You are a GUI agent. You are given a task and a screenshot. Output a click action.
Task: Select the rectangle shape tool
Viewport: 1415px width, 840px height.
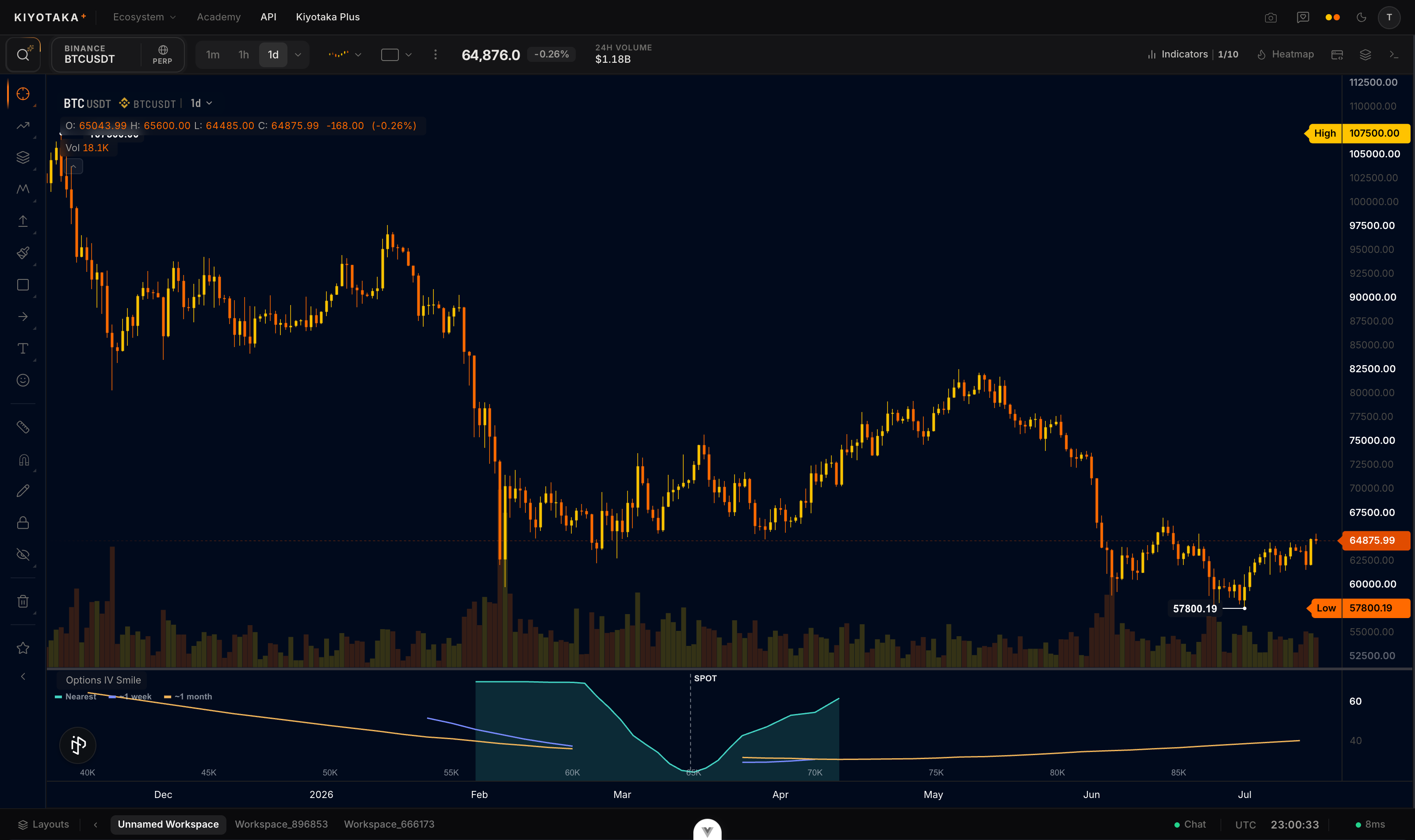point(23,285)
